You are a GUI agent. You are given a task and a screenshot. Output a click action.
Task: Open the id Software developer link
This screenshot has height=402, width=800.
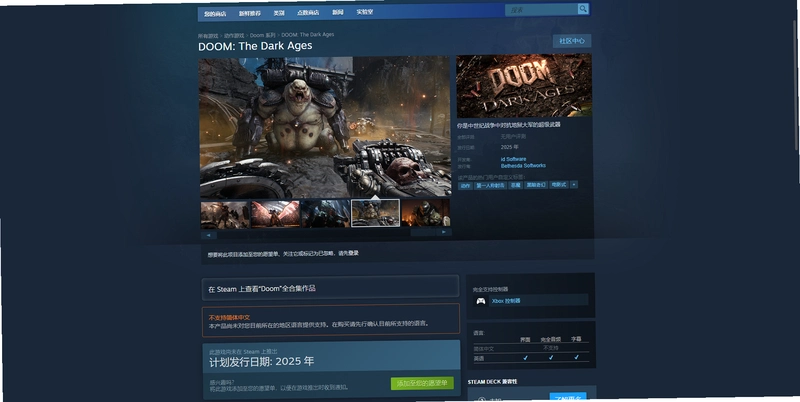coord(513,159)
